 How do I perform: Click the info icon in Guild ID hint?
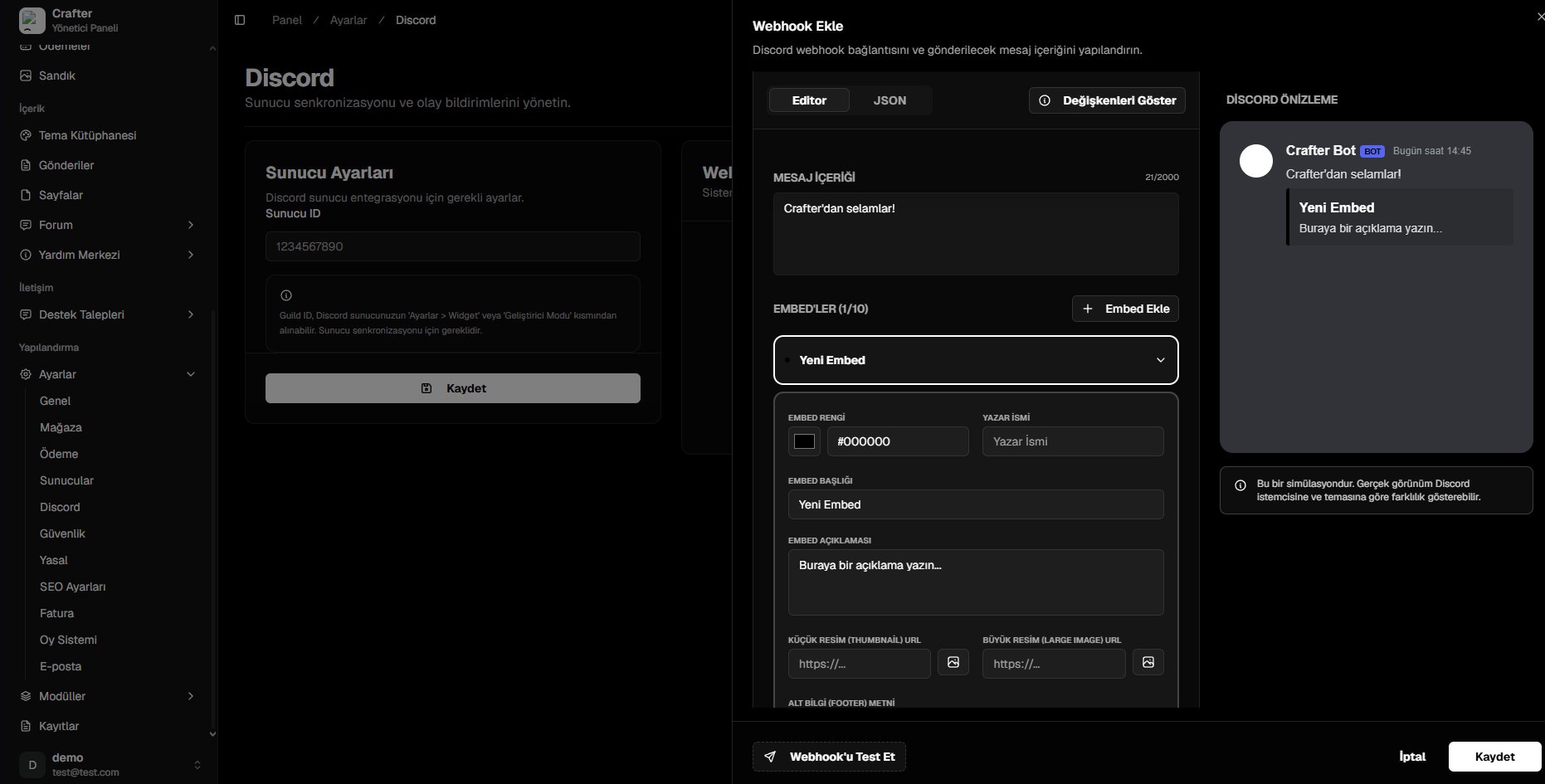click(286, 295)
